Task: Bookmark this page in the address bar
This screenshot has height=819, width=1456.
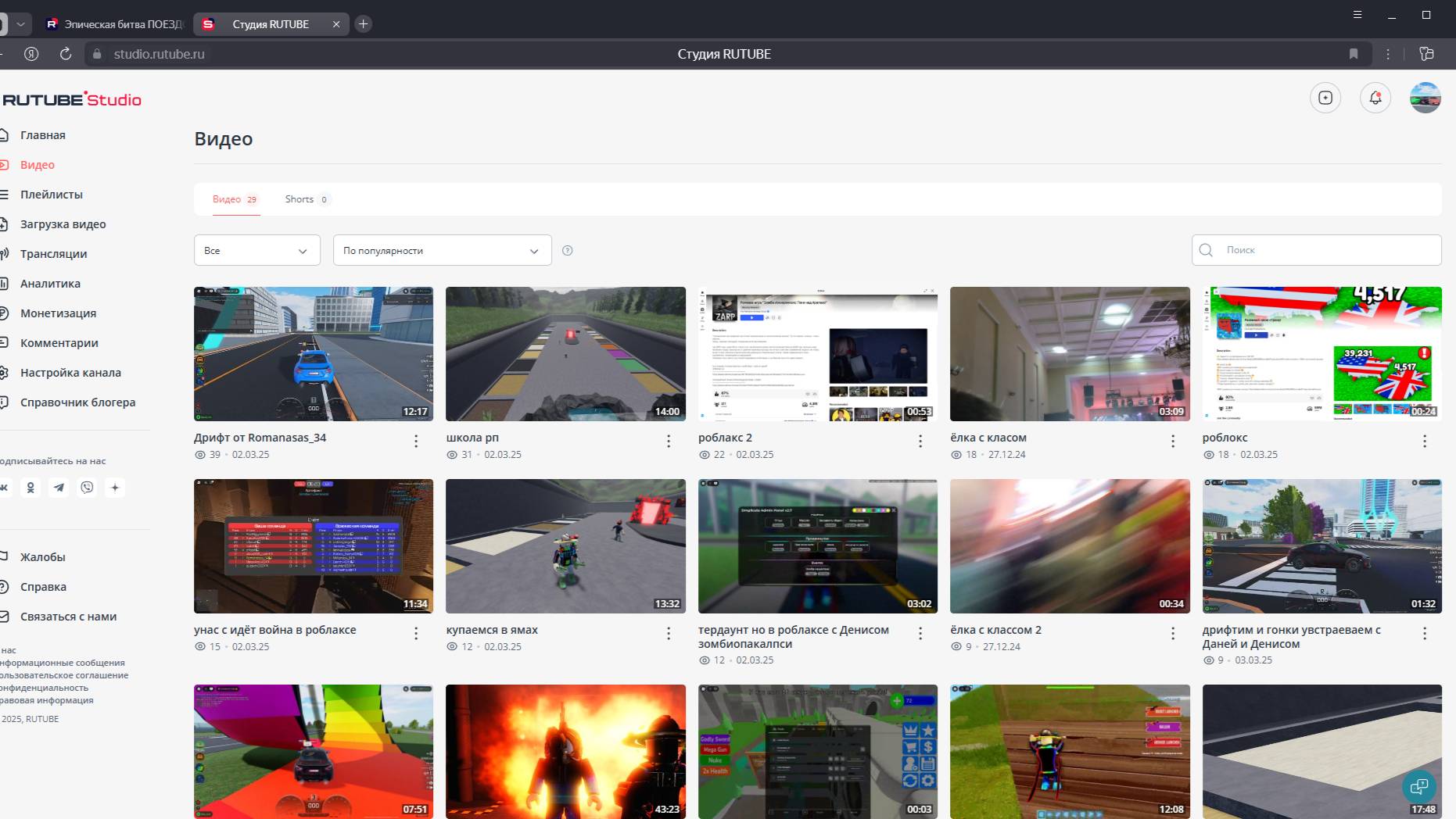Action: pos(1354,54)
